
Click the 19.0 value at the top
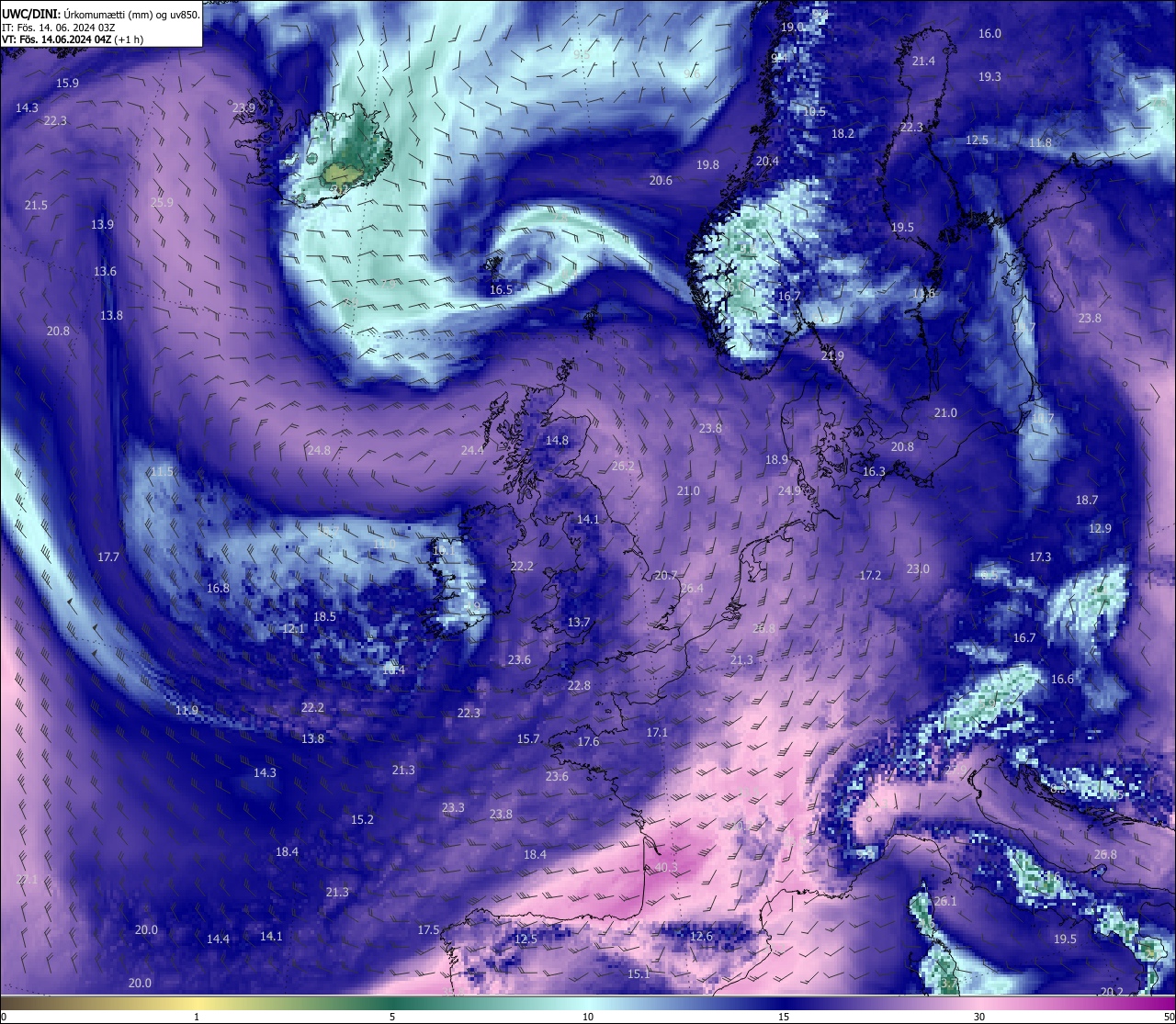click(792, 27)
